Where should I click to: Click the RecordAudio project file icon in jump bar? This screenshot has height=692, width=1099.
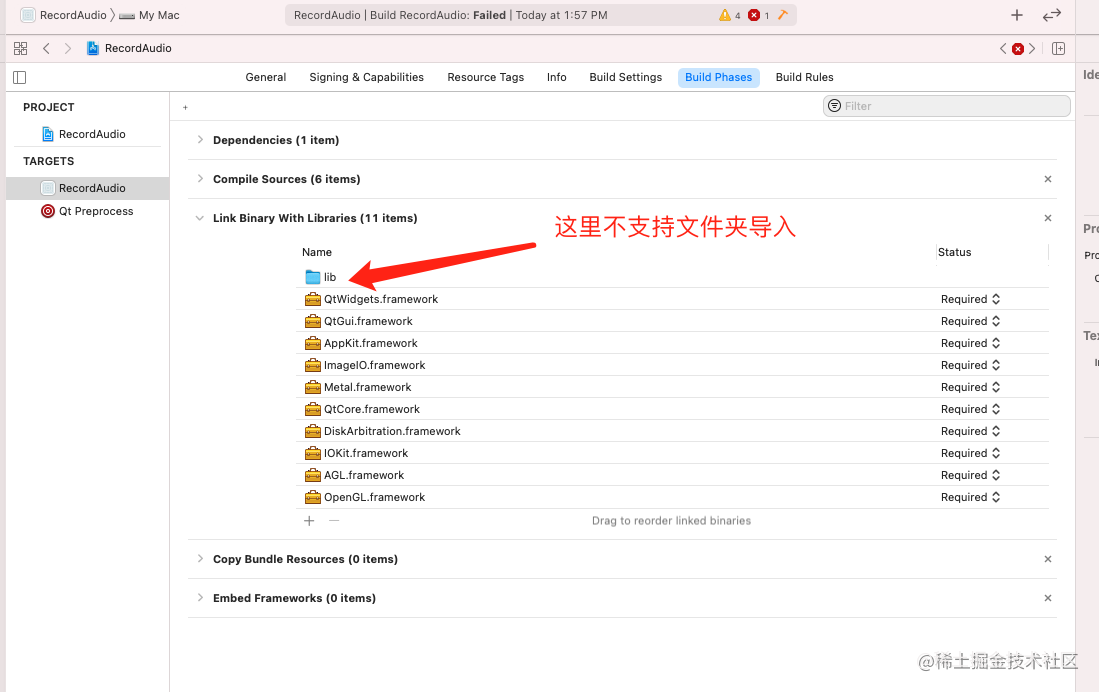point(93,48)
